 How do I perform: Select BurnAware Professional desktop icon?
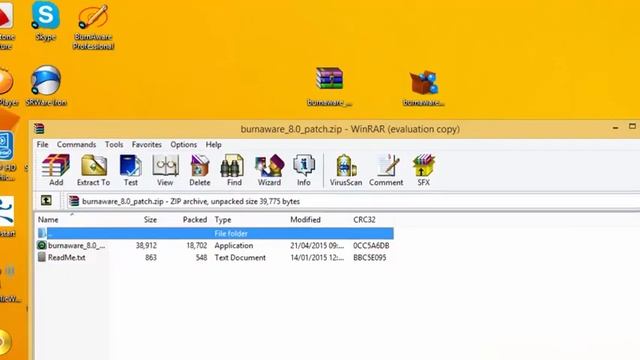pyautogui.click(x=93, y=27)
